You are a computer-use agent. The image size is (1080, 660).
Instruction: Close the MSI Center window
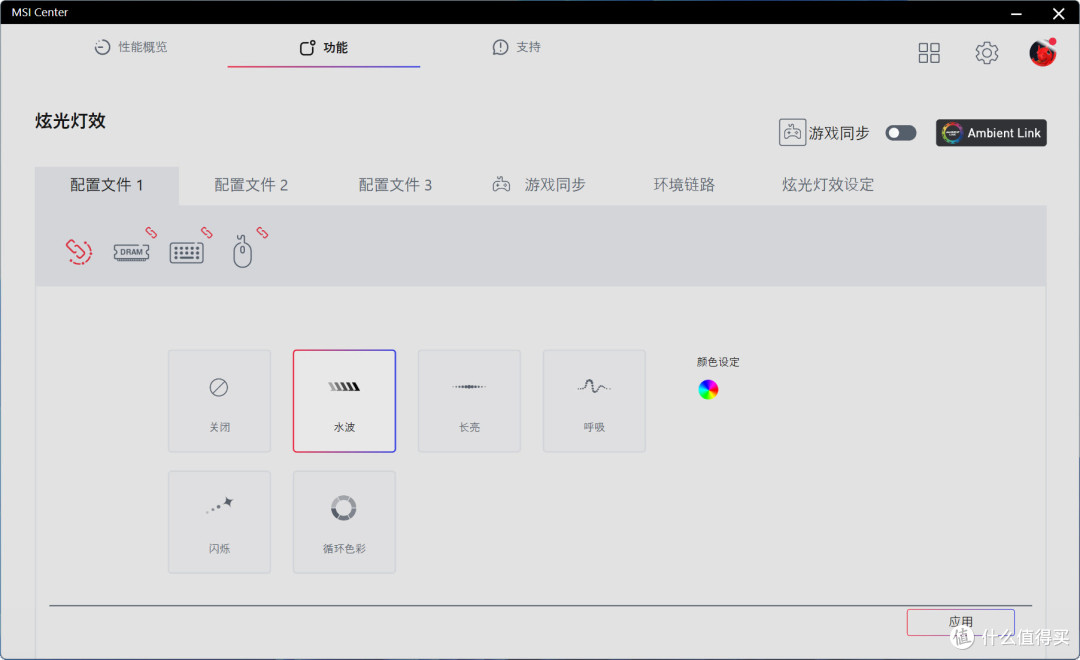click(x=1059, y=13)
